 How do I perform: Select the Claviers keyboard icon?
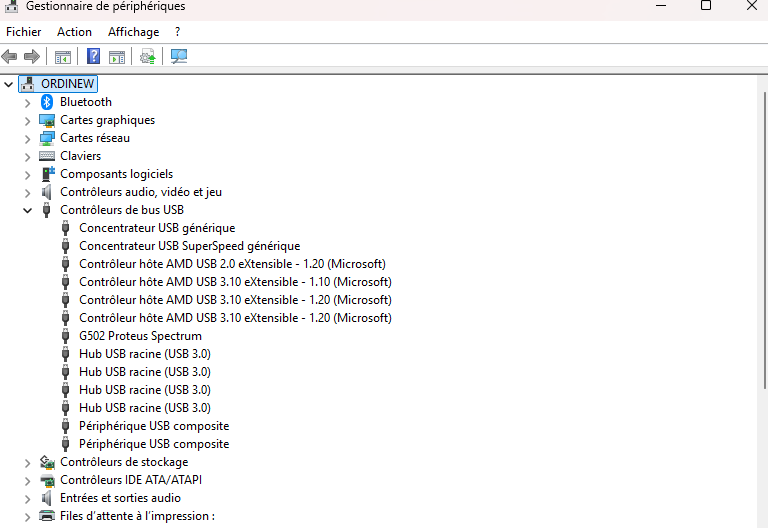[x=47, y=156]
